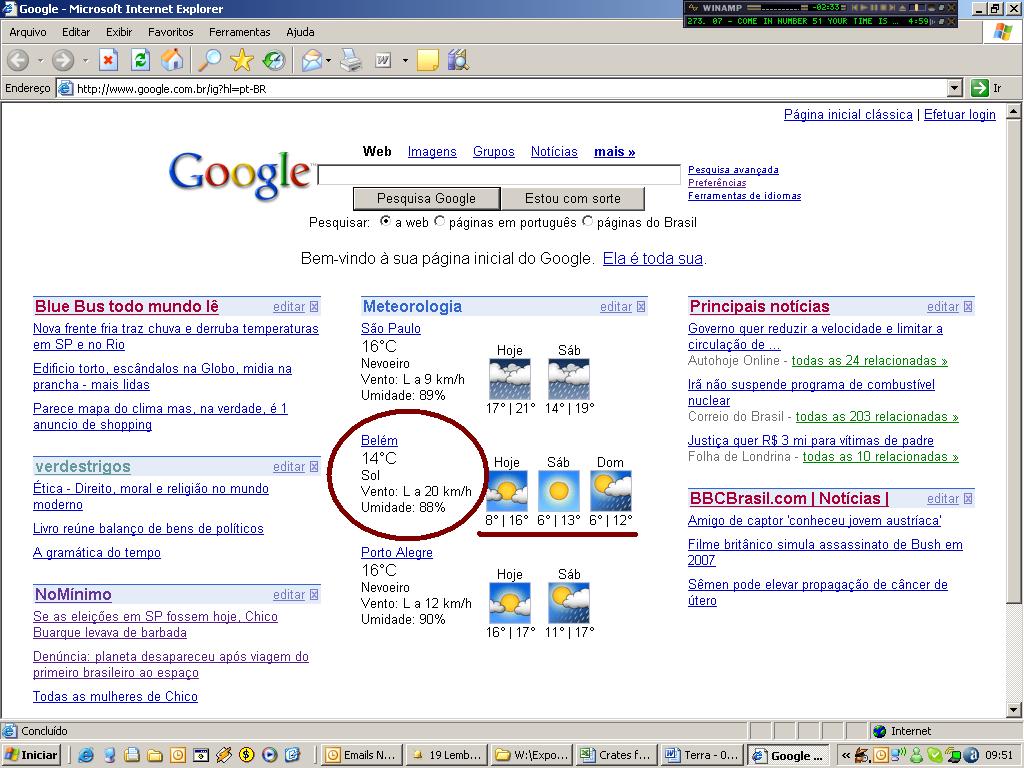Click Porto Alegre's 'Sáb' forecast image
The width and height of the screenshot is (1024, 768).
569,603
